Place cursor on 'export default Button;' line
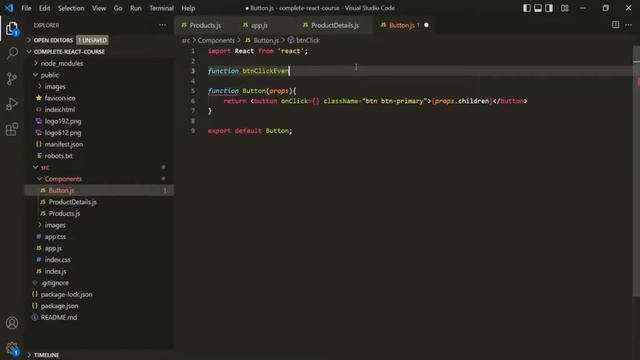Screen dimensions: 640x360 [250, 131]
